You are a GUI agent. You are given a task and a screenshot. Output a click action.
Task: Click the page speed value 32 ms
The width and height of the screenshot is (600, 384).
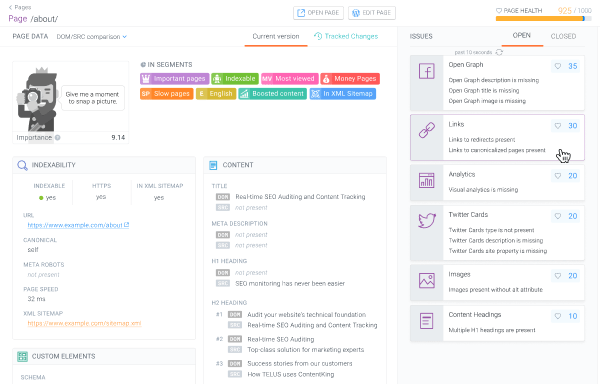(36, 299)
